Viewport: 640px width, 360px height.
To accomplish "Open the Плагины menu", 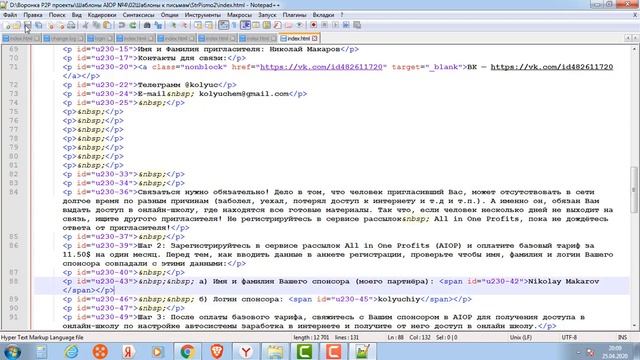I will coord(294,15).
